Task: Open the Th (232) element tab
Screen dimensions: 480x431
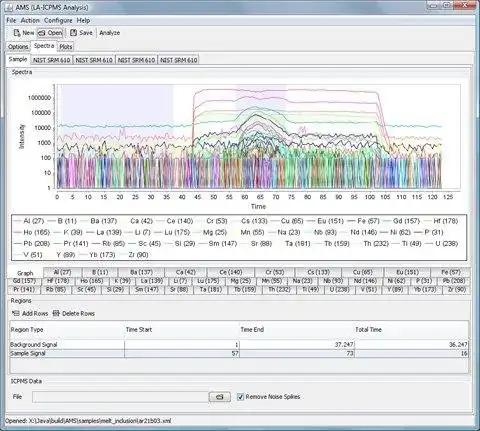Action: tap(279, 290)
